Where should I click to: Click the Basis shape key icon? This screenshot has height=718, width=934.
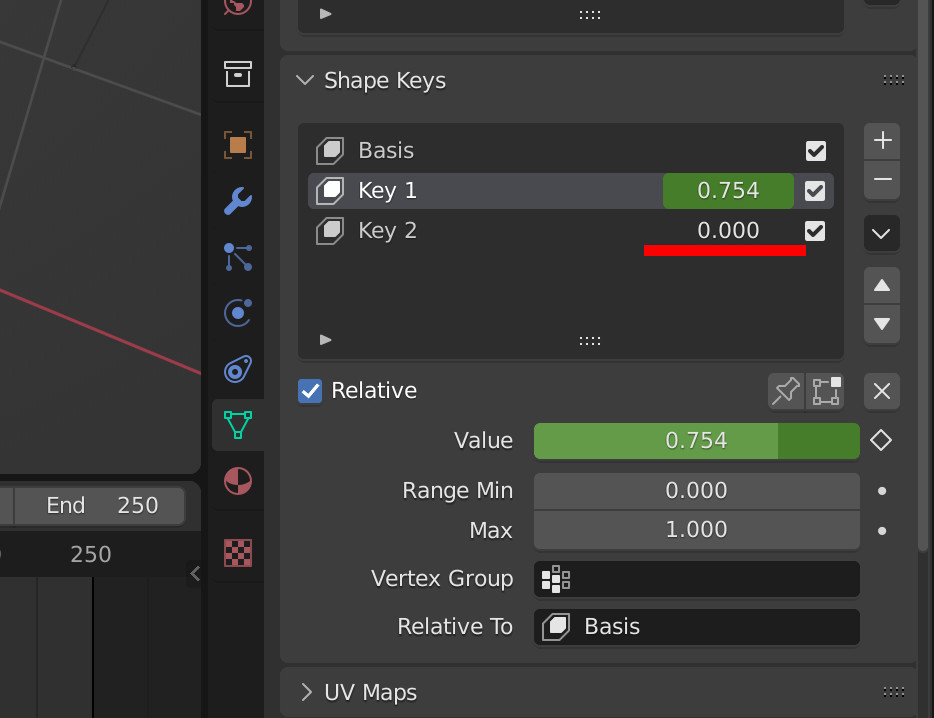[x=330, y=151]
